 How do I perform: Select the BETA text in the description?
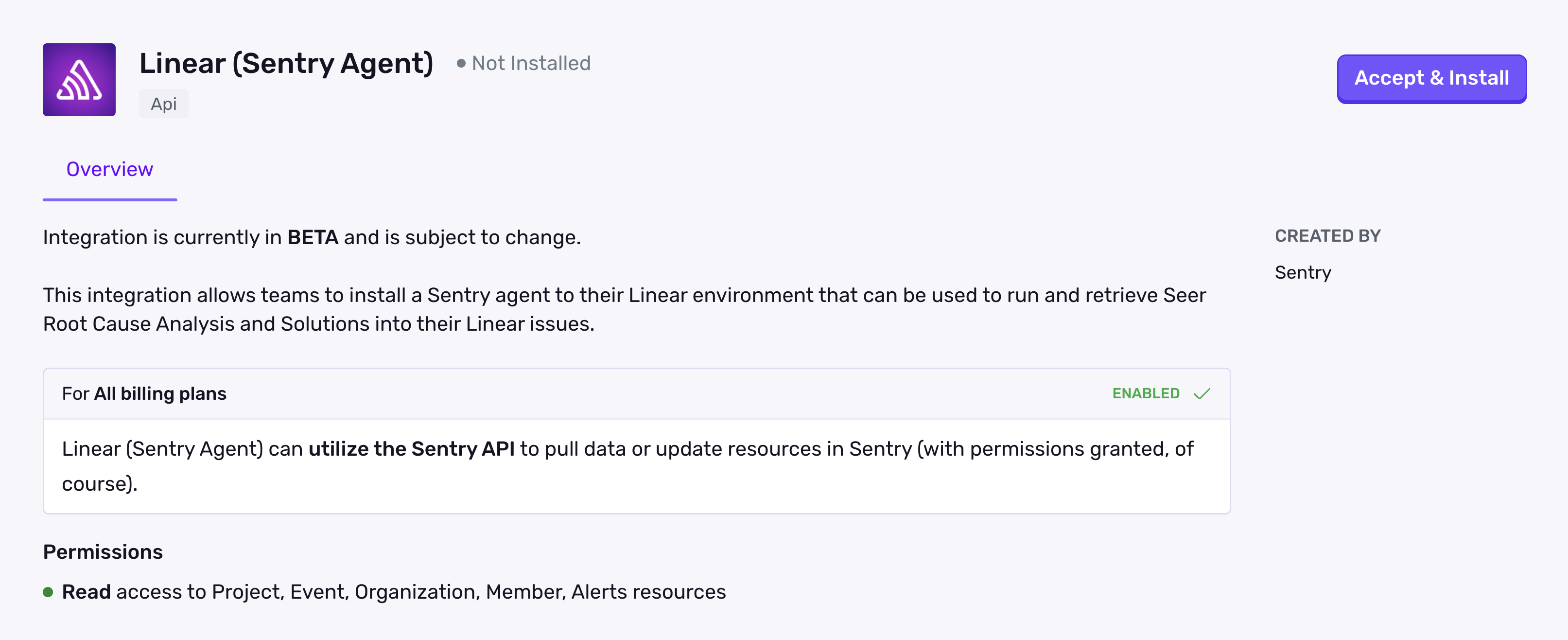click(x=312, y=237)
